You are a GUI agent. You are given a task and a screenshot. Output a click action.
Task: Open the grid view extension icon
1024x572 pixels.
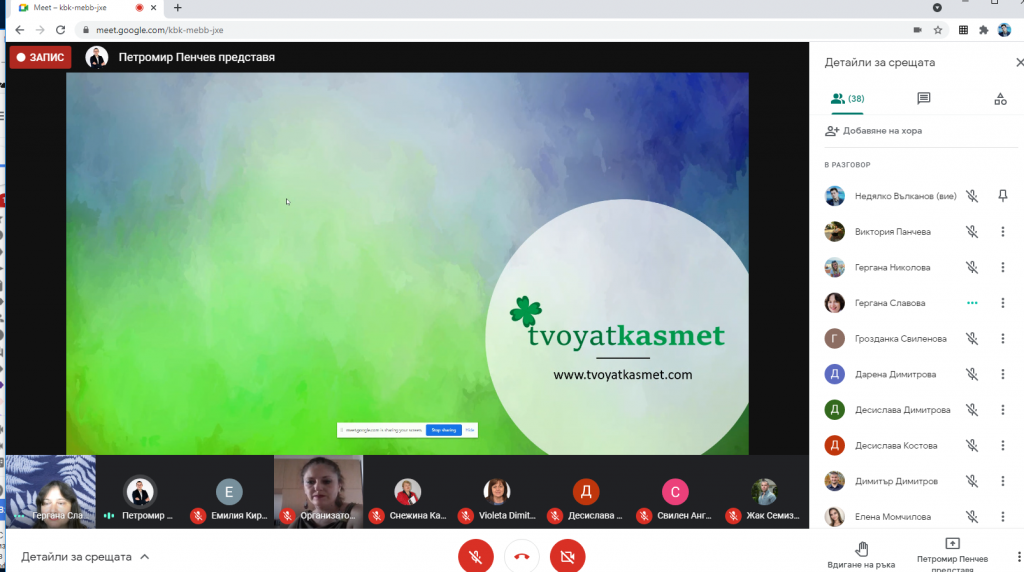tap(963, 30)
